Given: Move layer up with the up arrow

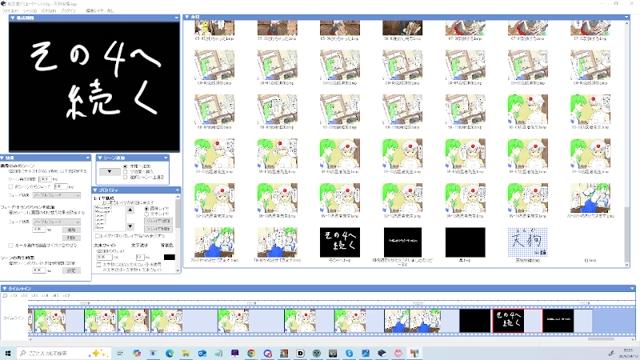Looking at the screenshot, I should pos(130,210).
